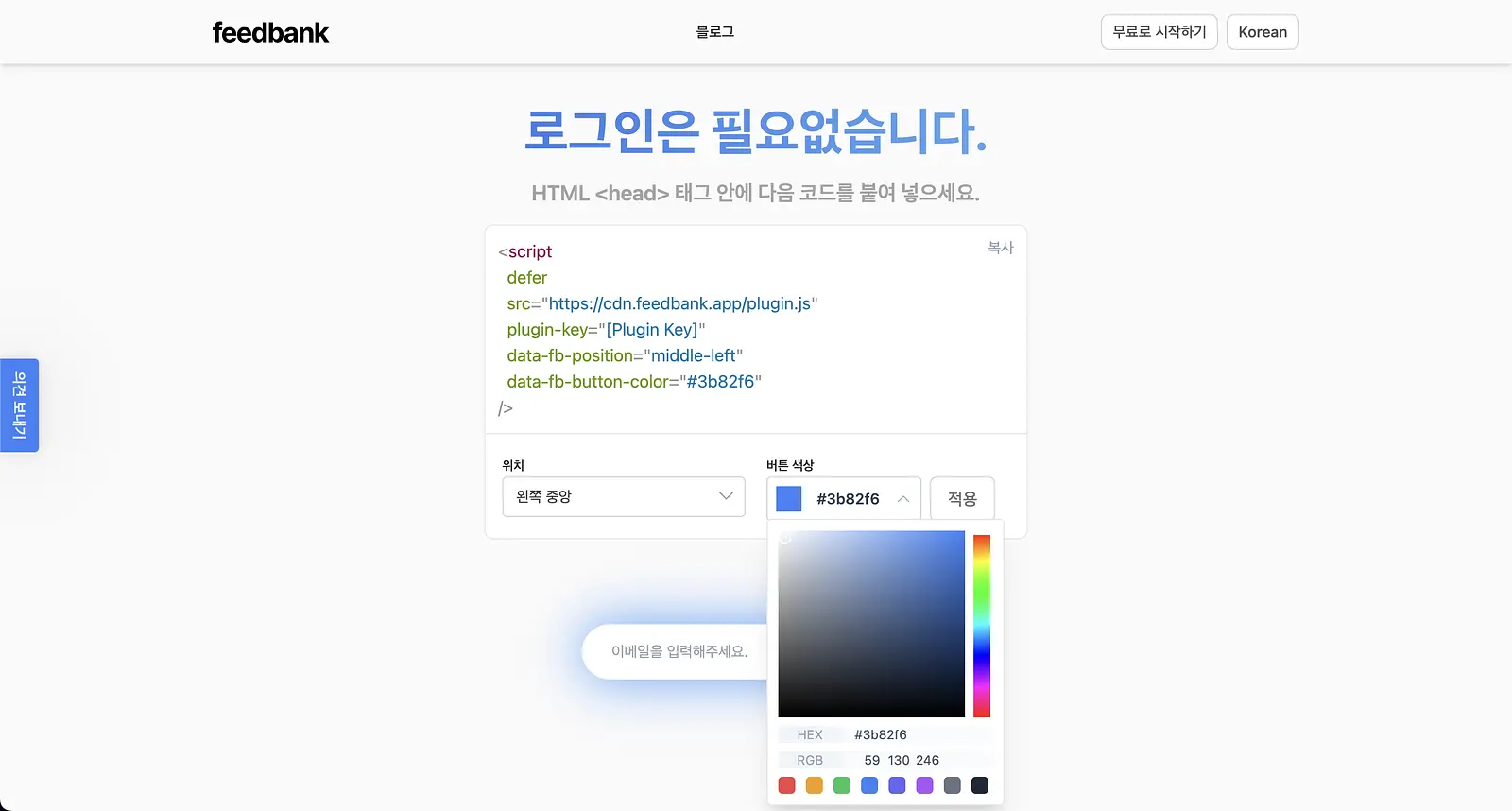Pick the indigo preset color swatch
Screen dimensions: 1512x811
click(897, 785)
